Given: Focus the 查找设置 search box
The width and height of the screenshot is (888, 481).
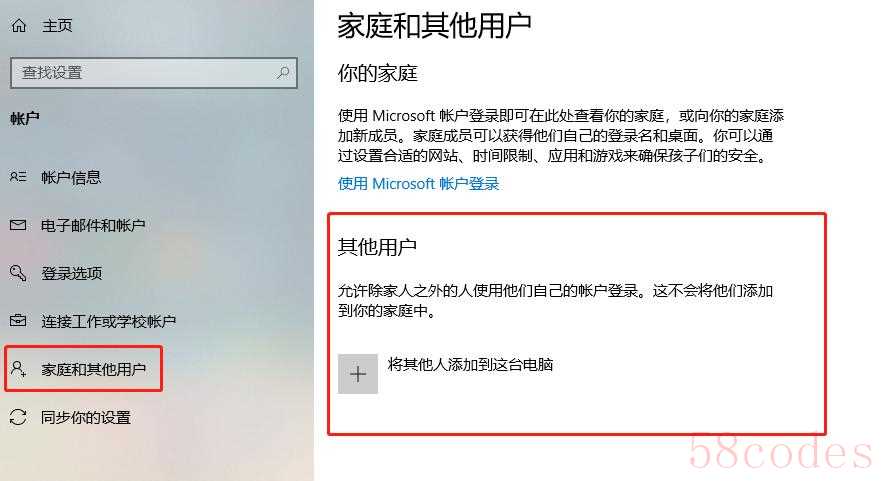Looking at the screenshot, I should [x=153, y=73].
